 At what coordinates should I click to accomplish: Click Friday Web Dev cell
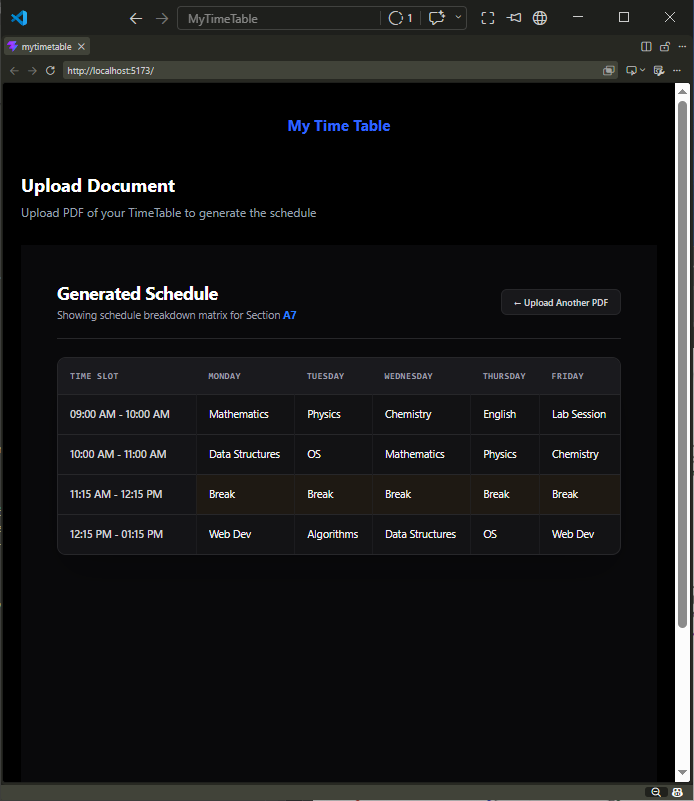click(580, 534)
